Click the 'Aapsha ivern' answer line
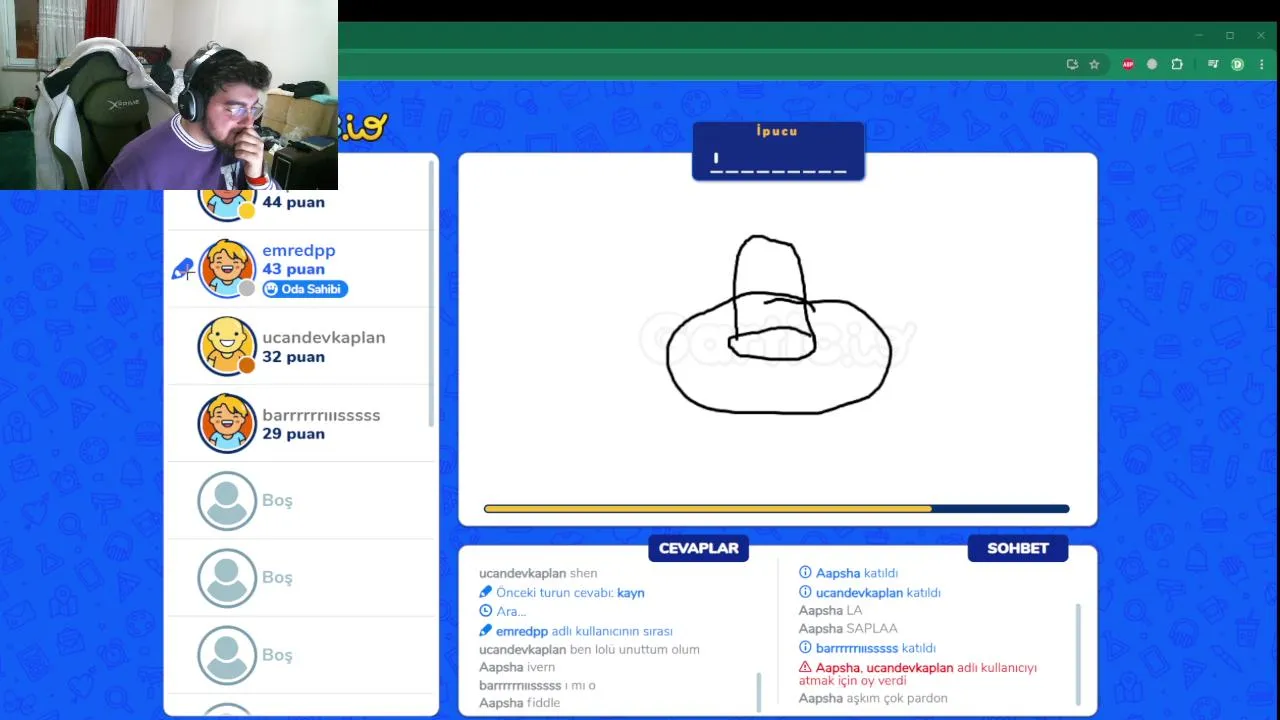Image resolution: width=1280 pixels, height=720 pixels. coord(517,667)
